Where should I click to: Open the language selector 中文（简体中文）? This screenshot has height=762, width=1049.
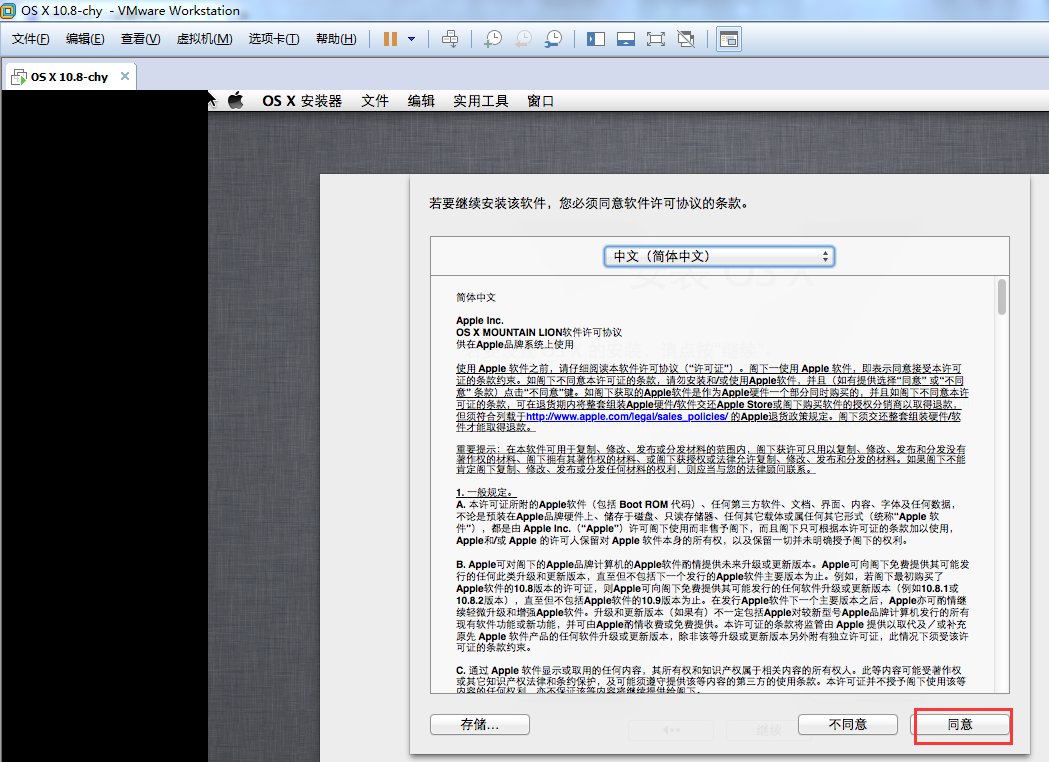point(719,256)
